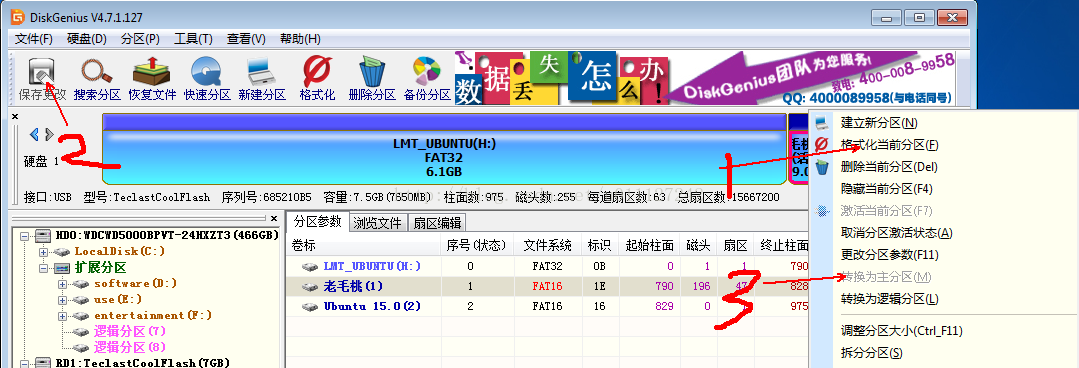Select the LMT_UBUNTU(H:) FAT32 partition bar
The image size is (1079, 368).
click(x=444, y=149)
